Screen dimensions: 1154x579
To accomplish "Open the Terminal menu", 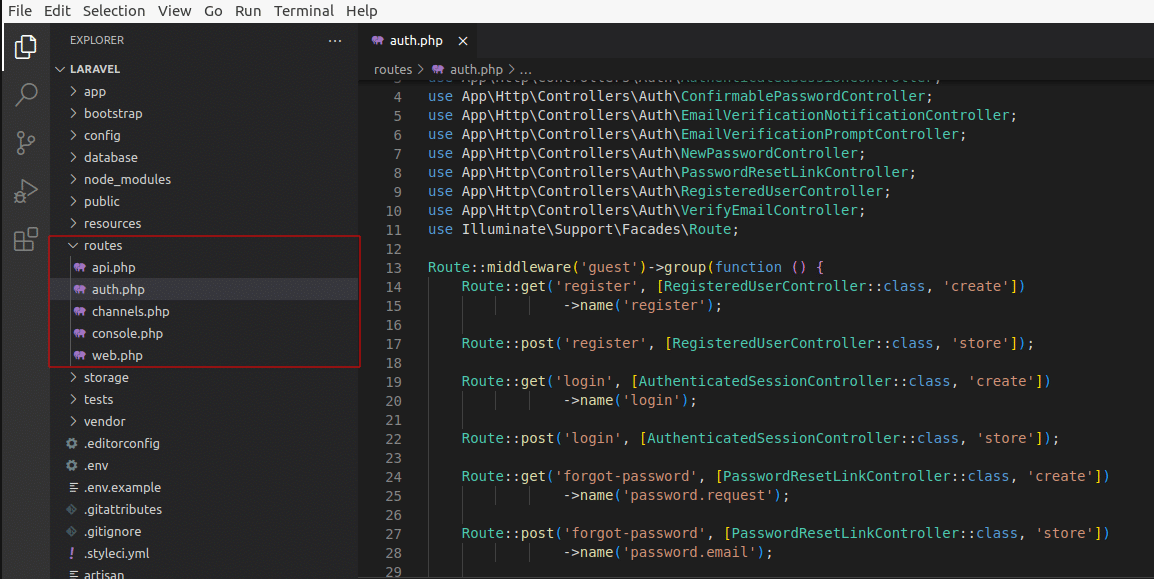I will coord(304,11).
